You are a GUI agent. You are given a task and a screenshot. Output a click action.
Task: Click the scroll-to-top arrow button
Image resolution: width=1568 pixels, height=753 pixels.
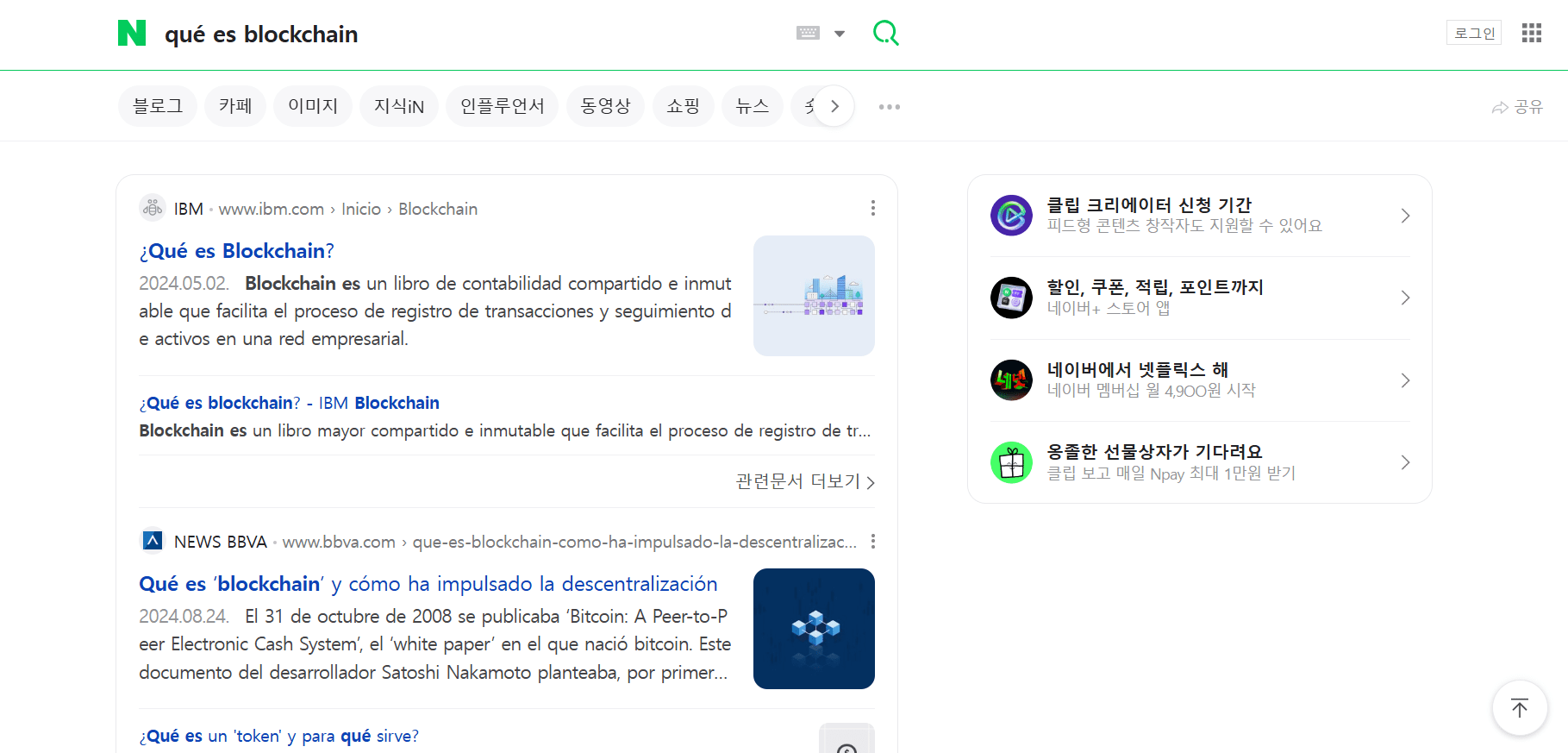[1520, 708]
